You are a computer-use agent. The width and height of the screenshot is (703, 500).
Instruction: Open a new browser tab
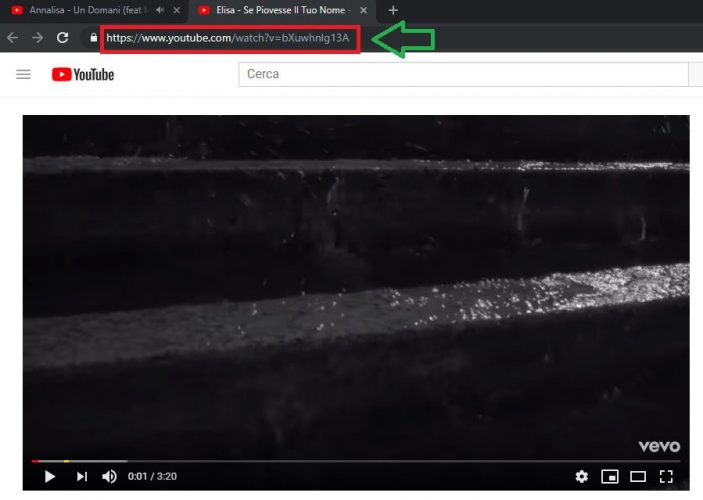click(x=393, y=10)
